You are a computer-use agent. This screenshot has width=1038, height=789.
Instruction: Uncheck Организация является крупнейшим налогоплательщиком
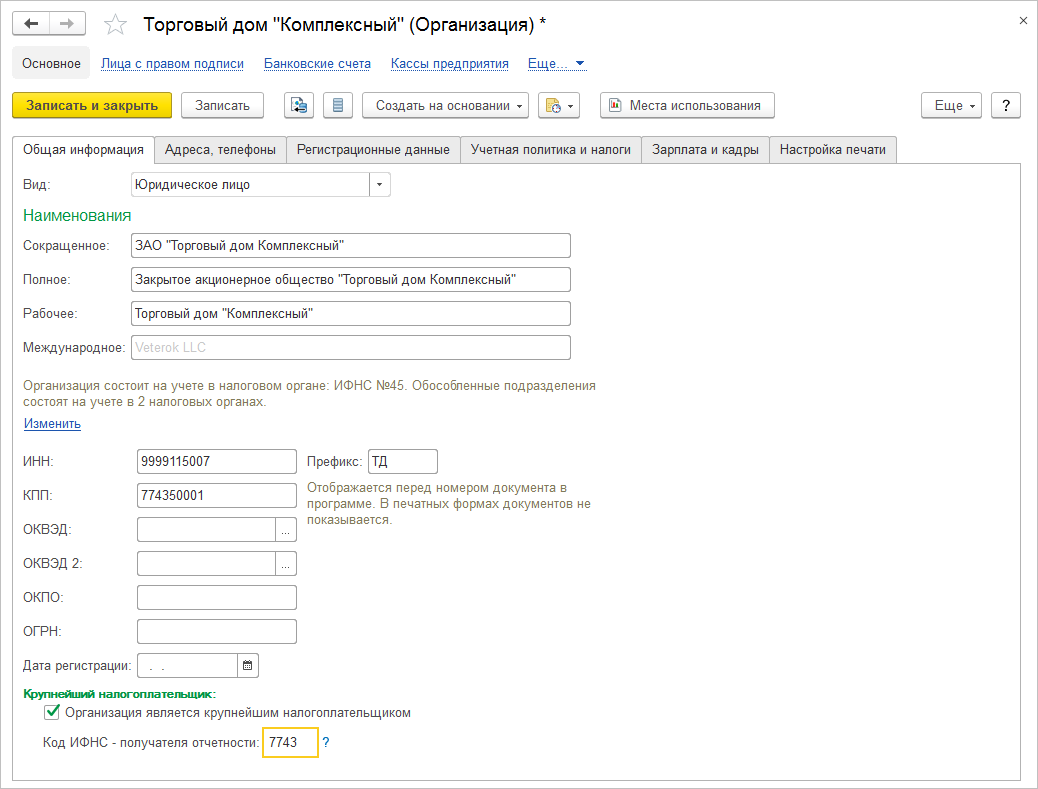(x=52, y=713)
